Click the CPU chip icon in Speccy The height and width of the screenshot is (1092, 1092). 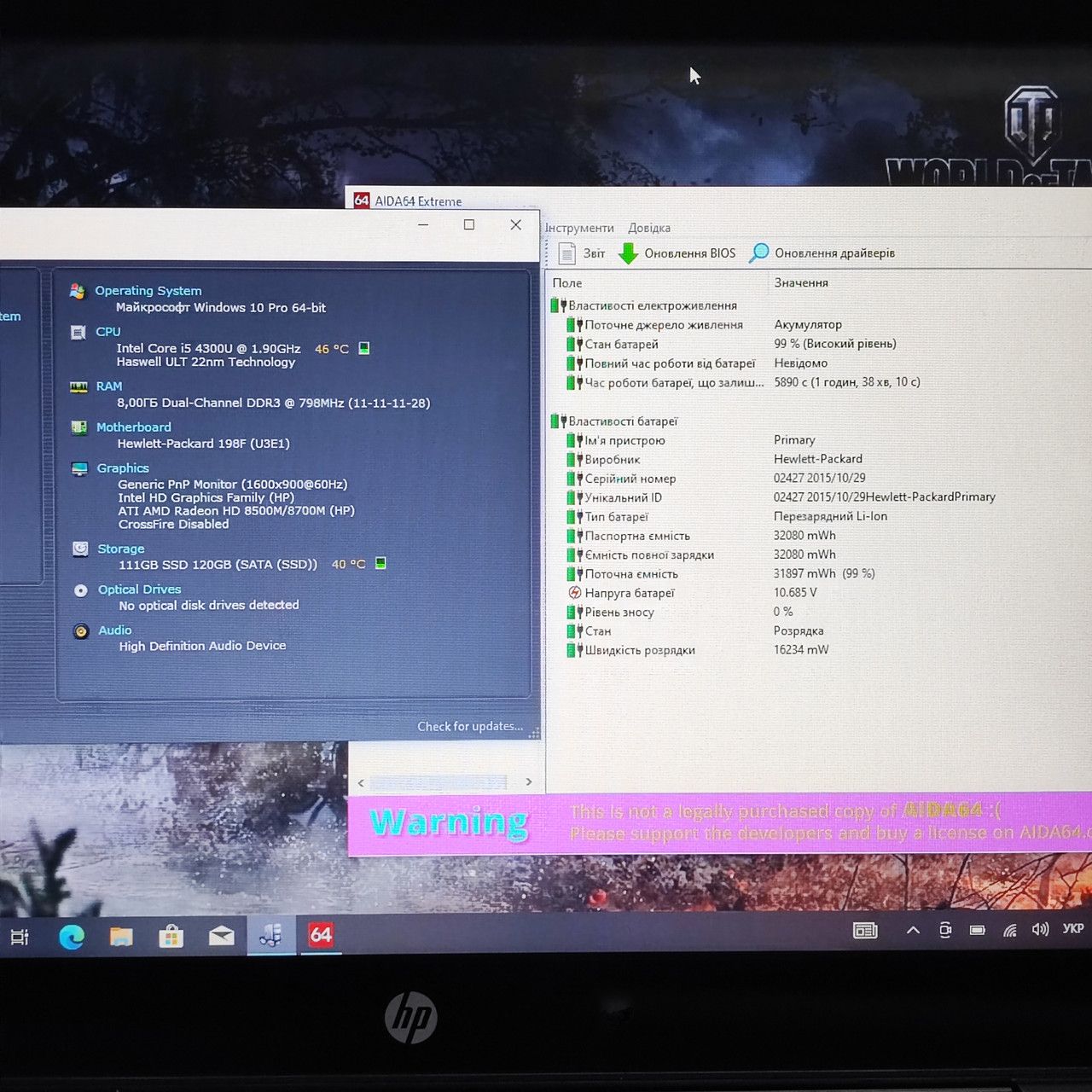tap(78, 332)
